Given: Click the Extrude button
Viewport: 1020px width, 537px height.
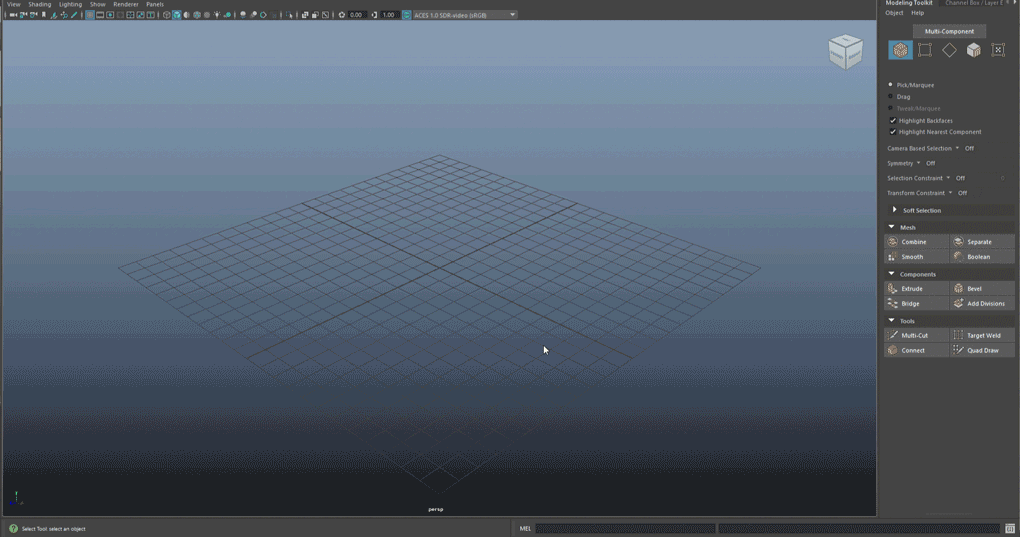Looking at the screenshot, I should [x=917, y=289].
